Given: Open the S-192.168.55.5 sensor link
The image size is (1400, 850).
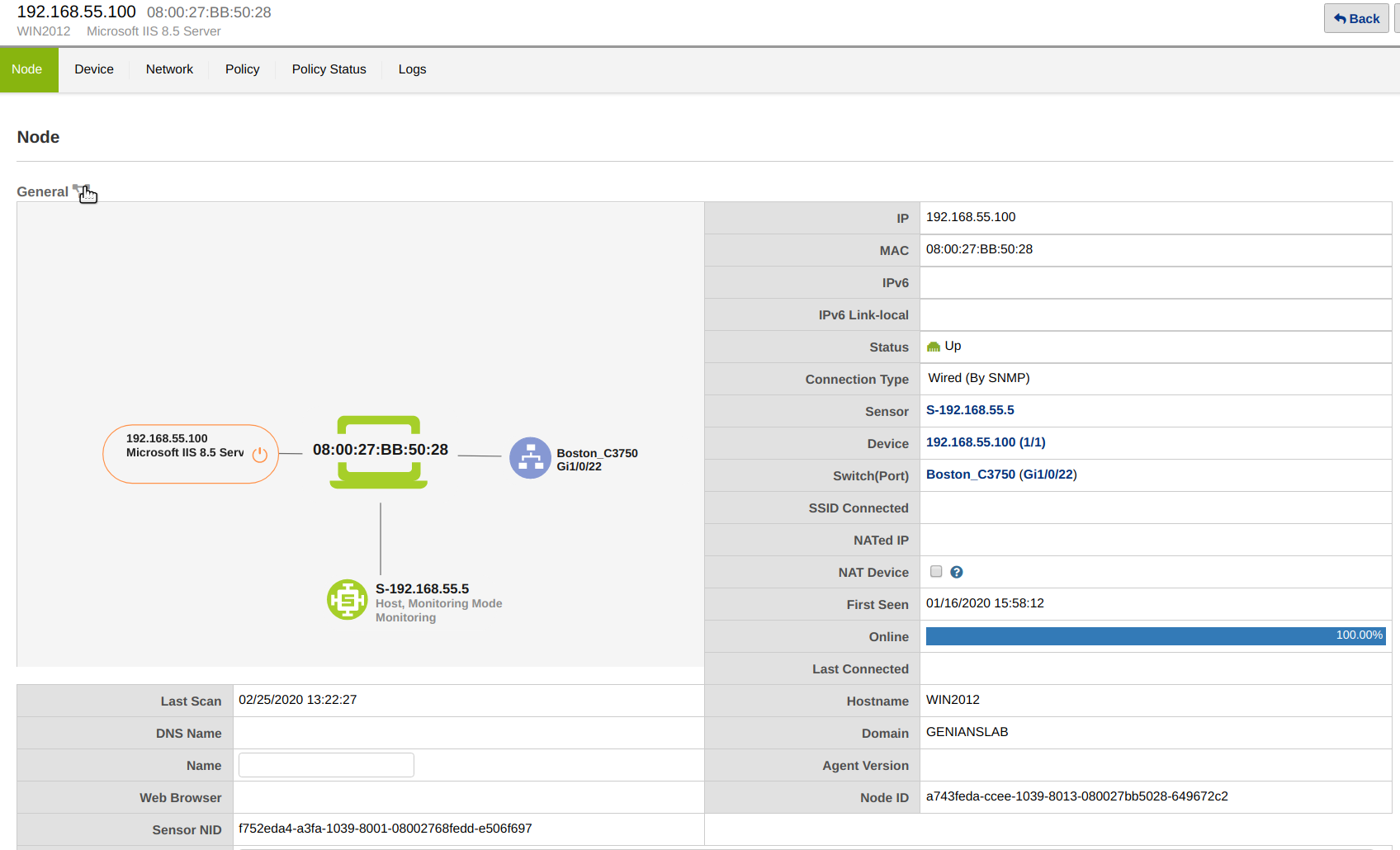Looking at the screenshot, I should 970,410.
